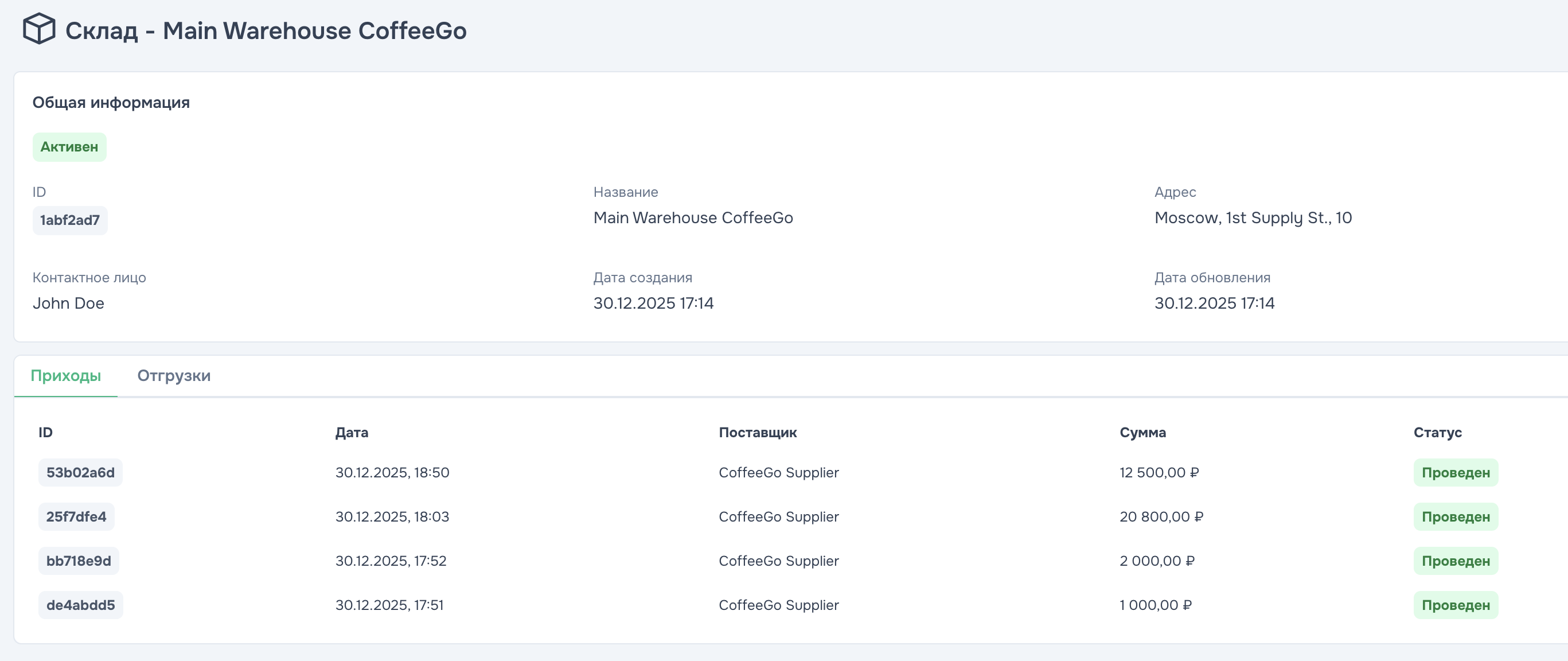Open receipt ID de4abdd5
The height and width of the screenshot is (661, 1568).
coord(80,605)
